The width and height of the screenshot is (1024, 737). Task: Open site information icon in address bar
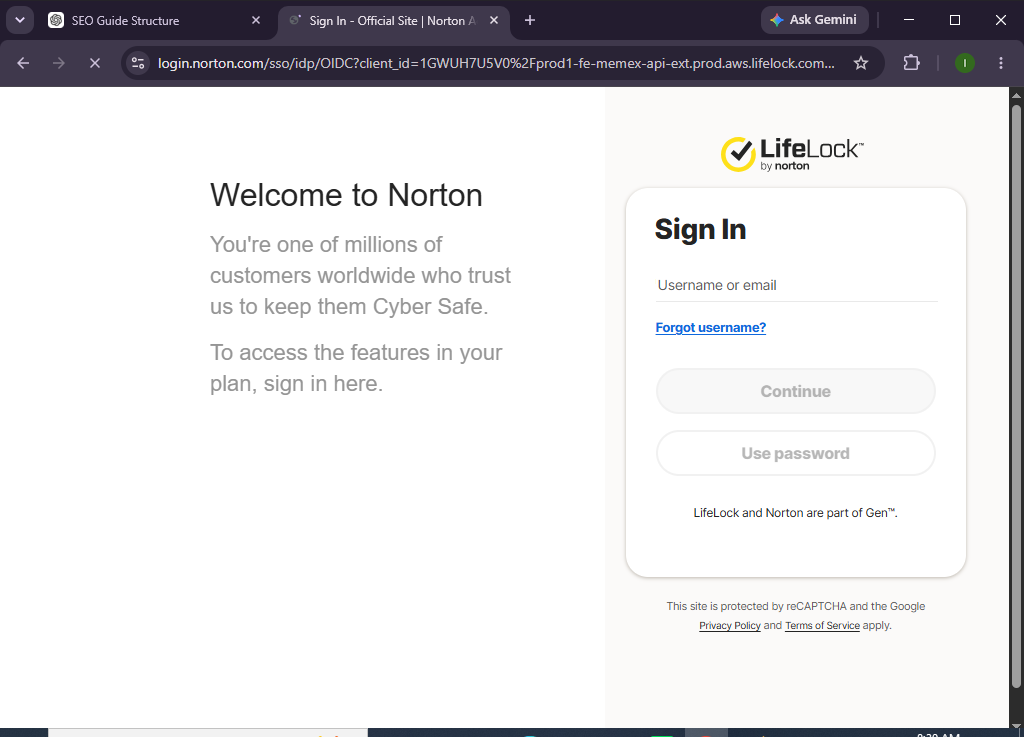[138, 63]
